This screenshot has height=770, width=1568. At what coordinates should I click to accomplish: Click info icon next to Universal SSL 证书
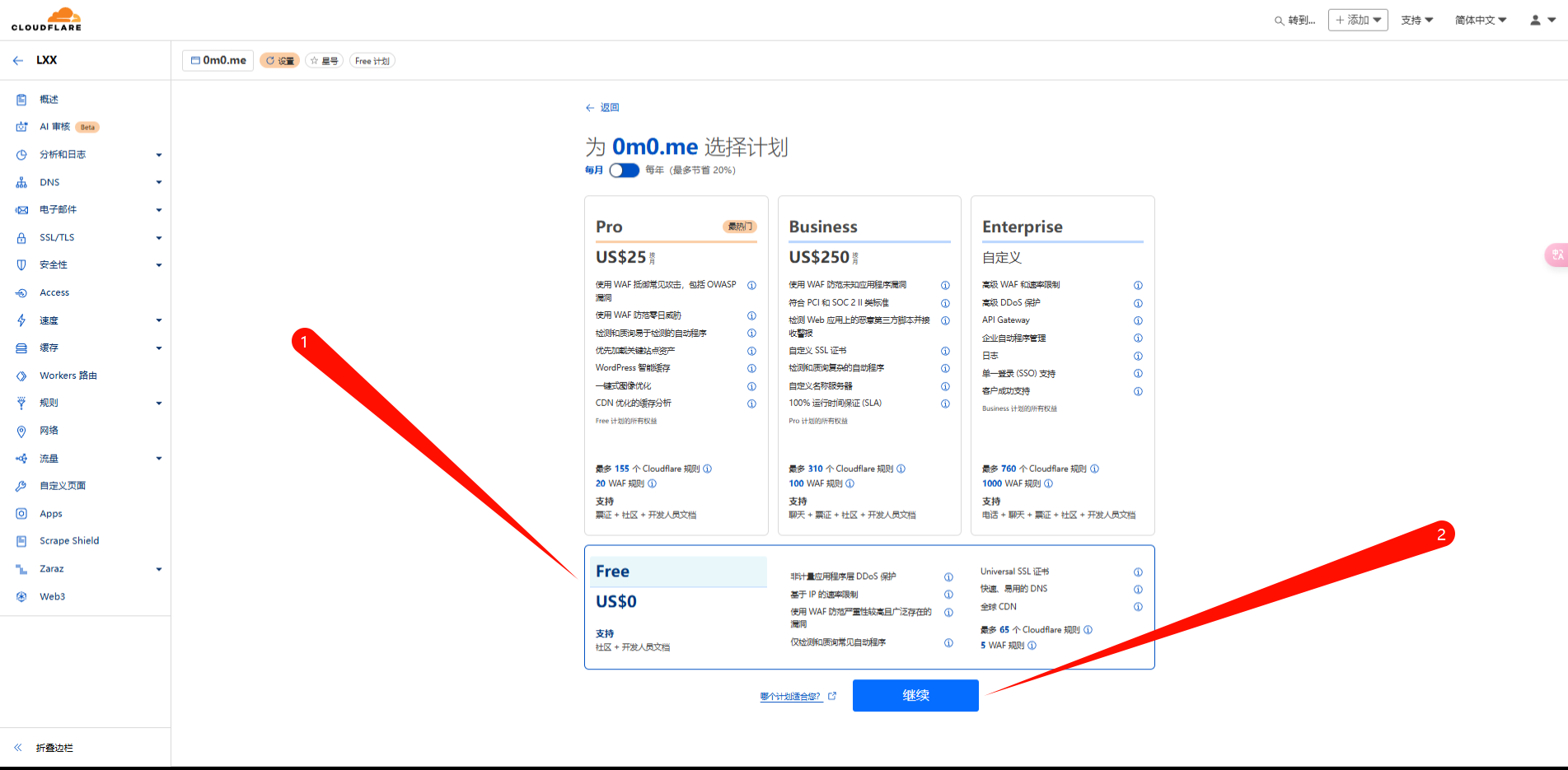[x=1138, y=572]
